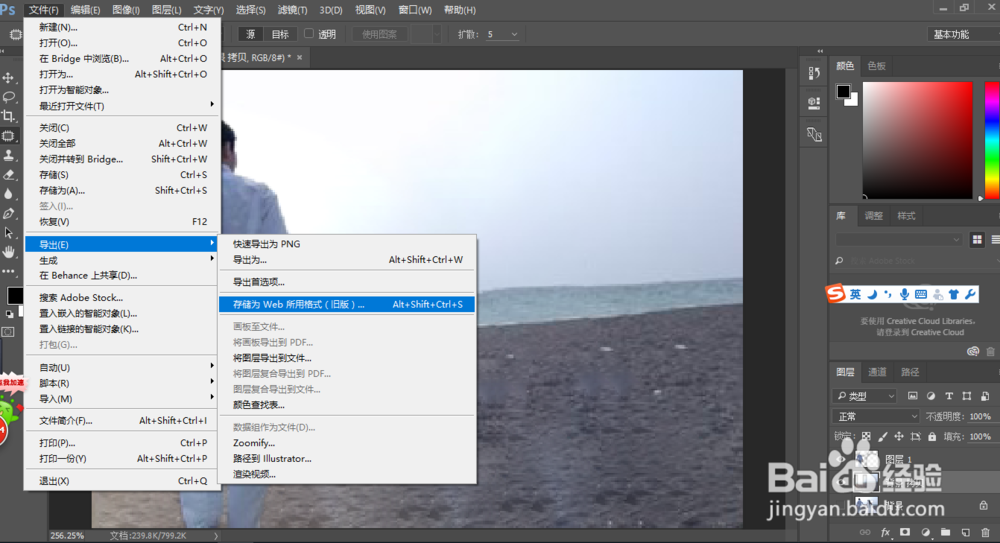1000x543 pixels.
Task: Lock image pixels brush icon
Action: pyautogui.click(x=883, y=437)
